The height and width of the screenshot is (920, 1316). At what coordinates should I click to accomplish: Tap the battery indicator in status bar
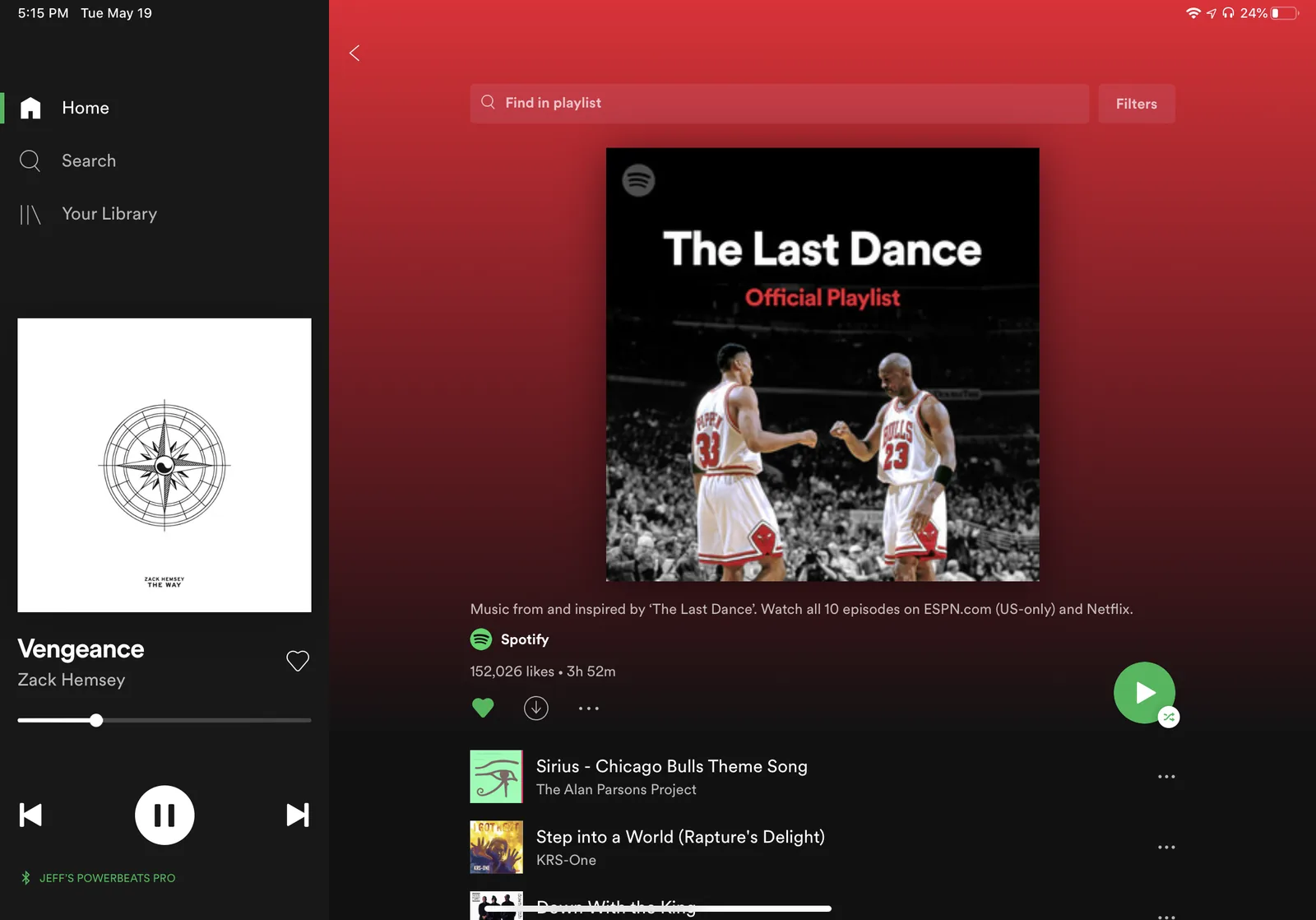(x=1285, y=13)
